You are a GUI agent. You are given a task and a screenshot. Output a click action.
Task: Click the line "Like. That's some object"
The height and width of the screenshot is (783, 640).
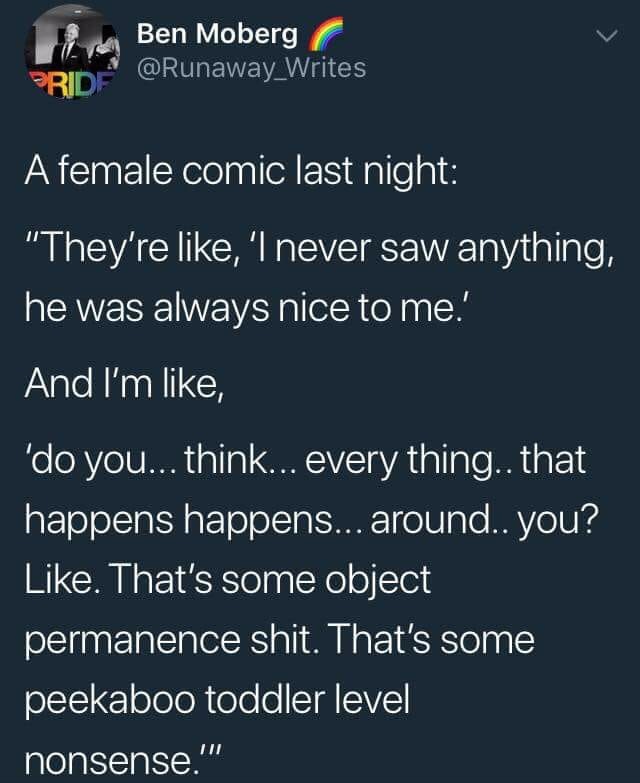tap(229, 580)
